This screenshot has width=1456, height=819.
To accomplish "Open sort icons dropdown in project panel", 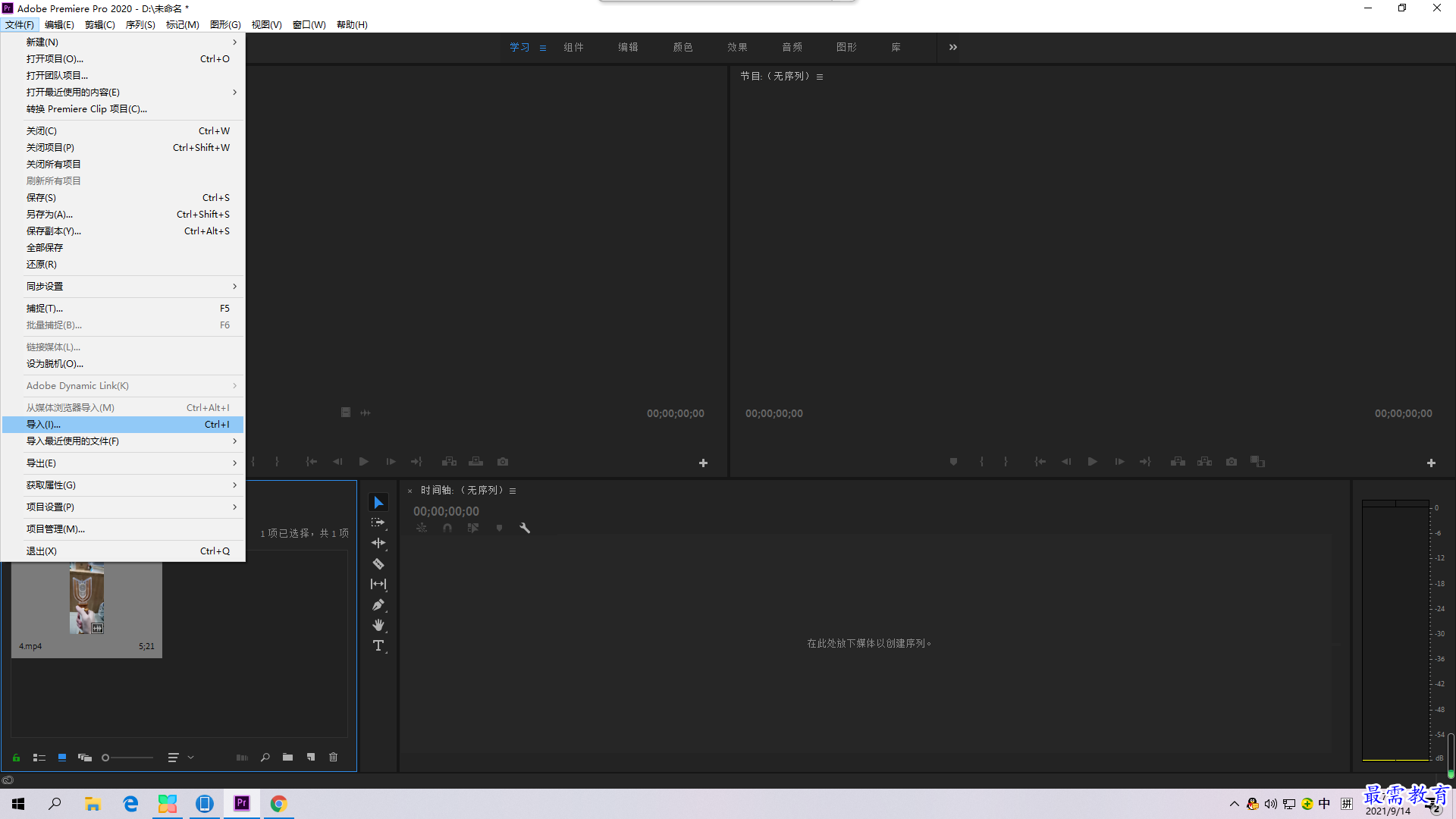I will [x=180, y=758].
